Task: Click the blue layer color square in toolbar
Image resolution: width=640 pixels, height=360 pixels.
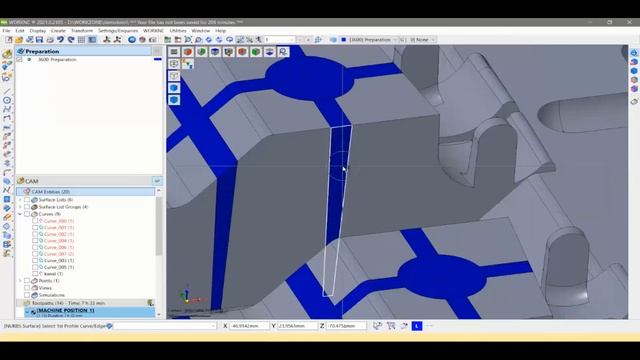Action: tap(344, 40)
